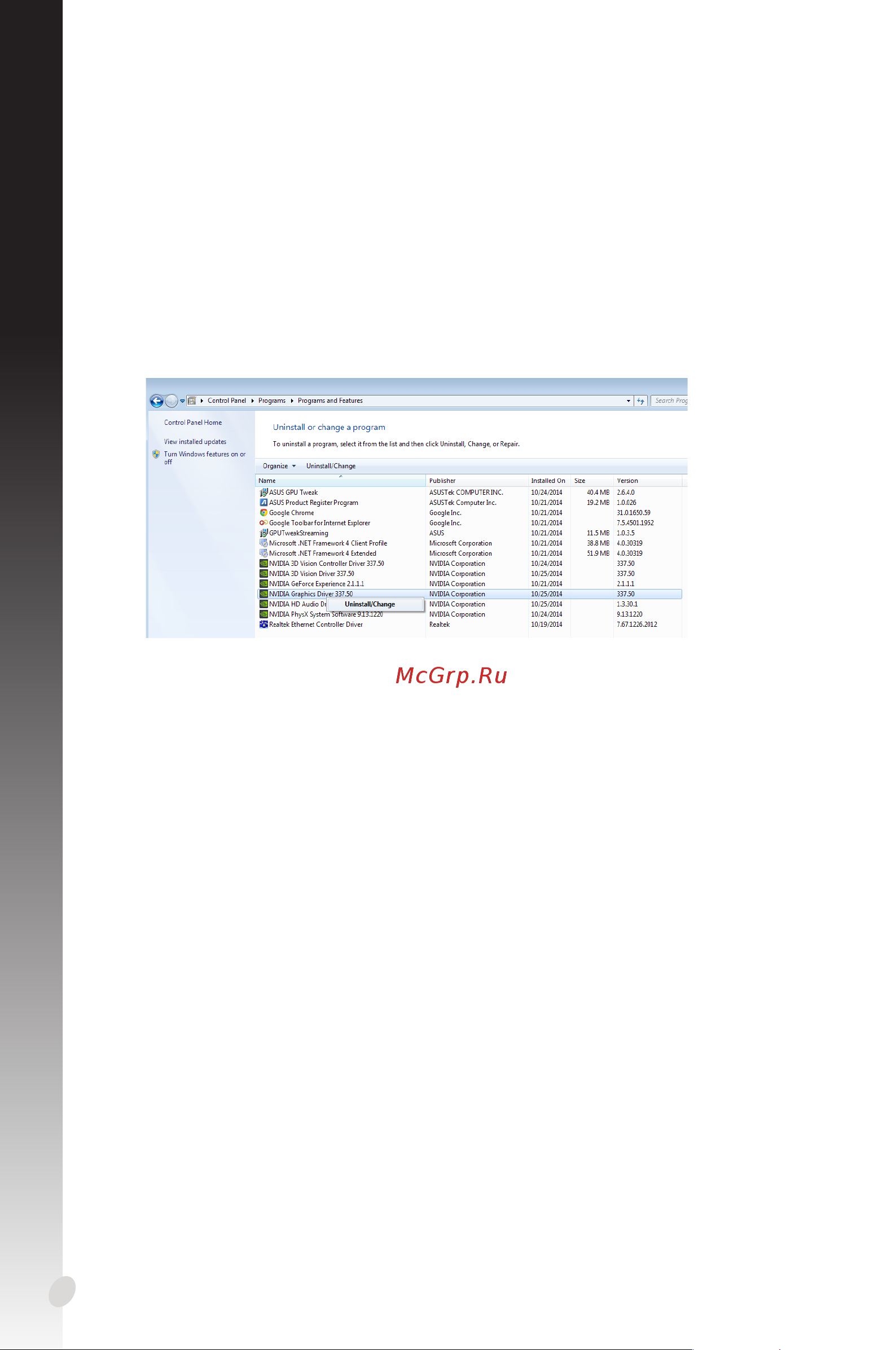Sort by the Name column header
The width and height of the screenshot is (896, 1350).
[340, 481]
